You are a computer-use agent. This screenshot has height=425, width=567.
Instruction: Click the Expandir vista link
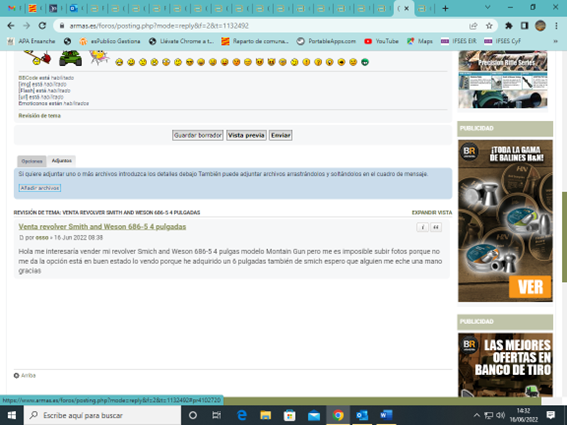tap(432, 213)
